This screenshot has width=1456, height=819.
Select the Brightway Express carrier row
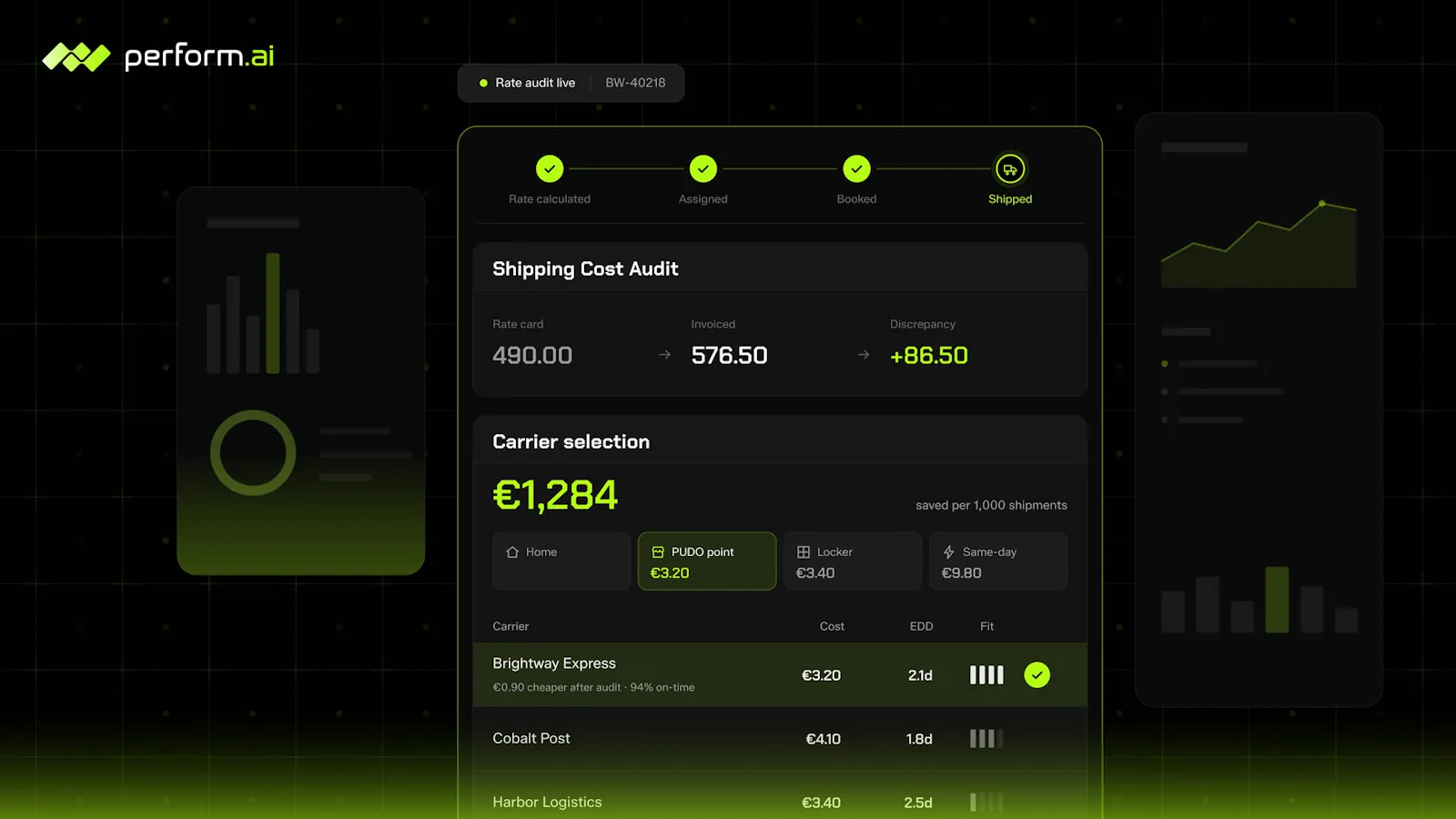(780, 675)
